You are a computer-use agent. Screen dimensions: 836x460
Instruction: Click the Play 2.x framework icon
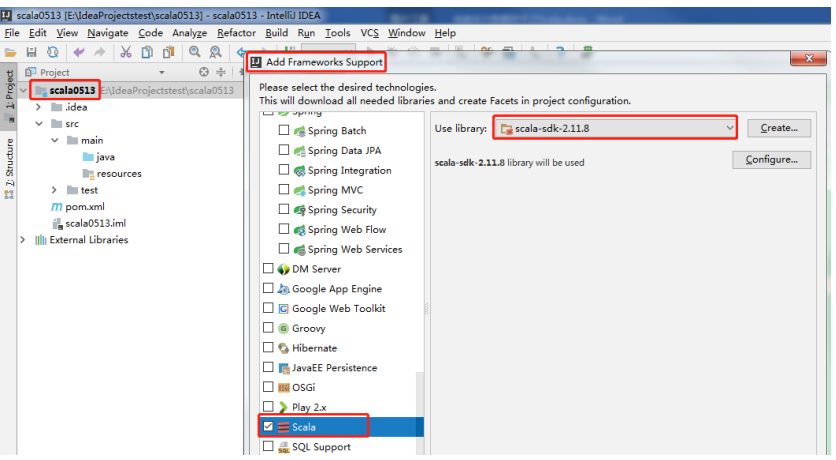pyautogui.click(x=284, y=407)
